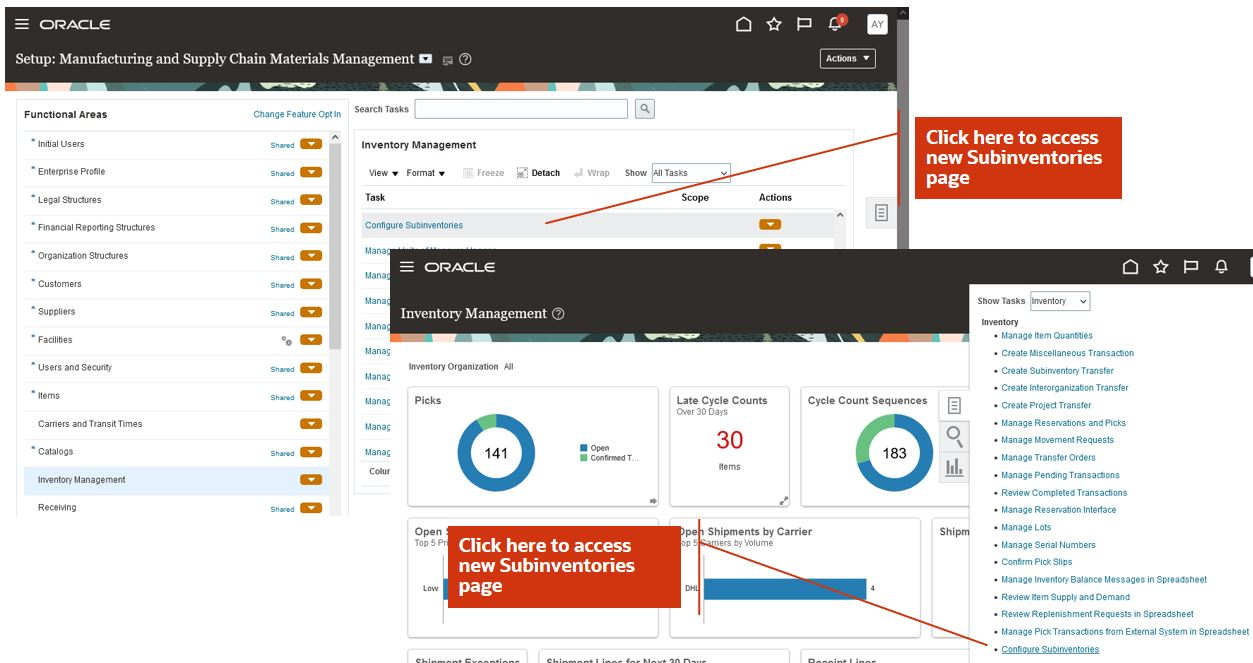Open the hamburger navigation menu
This screenshot has width=1253, height=663.
coord(22,23)
